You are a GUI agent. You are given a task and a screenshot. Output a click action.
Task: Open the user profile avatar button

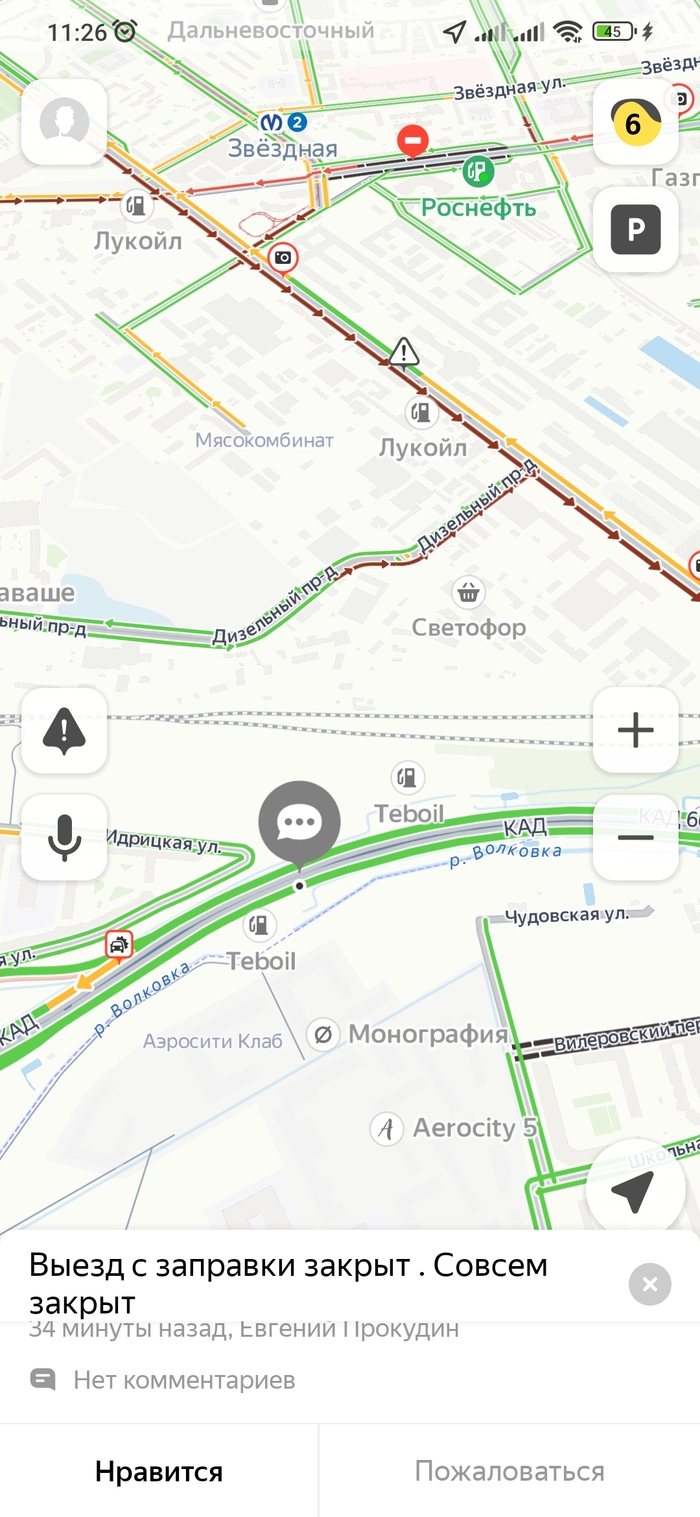pos(64,122)
